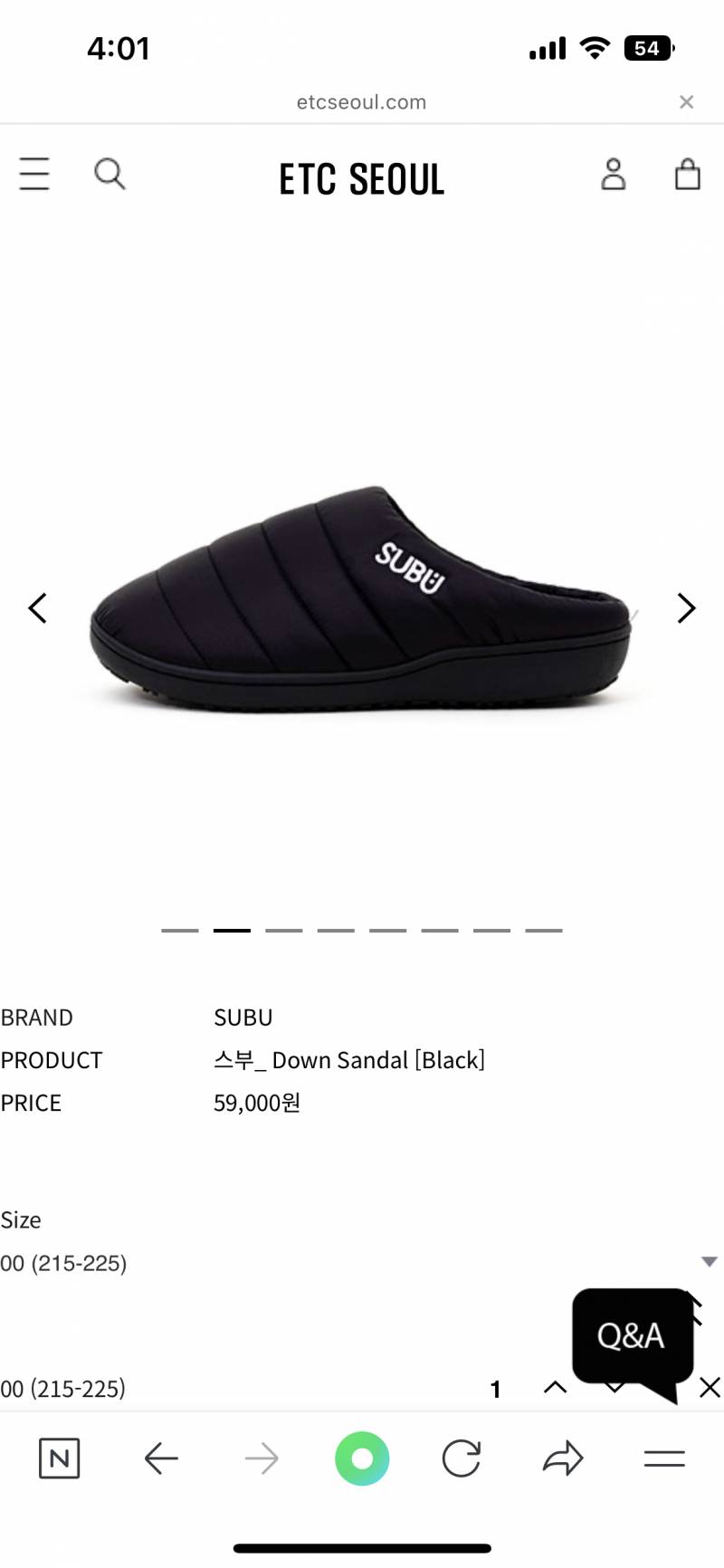This screenshot has height=1568, width=724.
Task: Select the last image indicator dash
Action: point(544,930)
